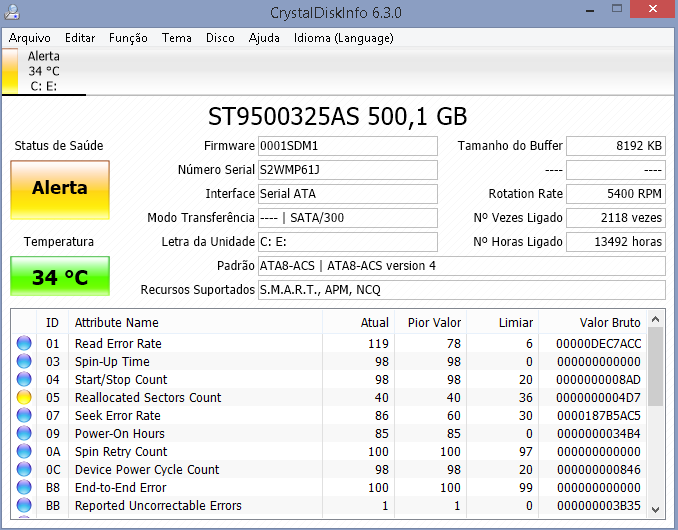Click the green 34 °C temperature button
This screenshot has width=678, height=530.
[x=60, y=276]
